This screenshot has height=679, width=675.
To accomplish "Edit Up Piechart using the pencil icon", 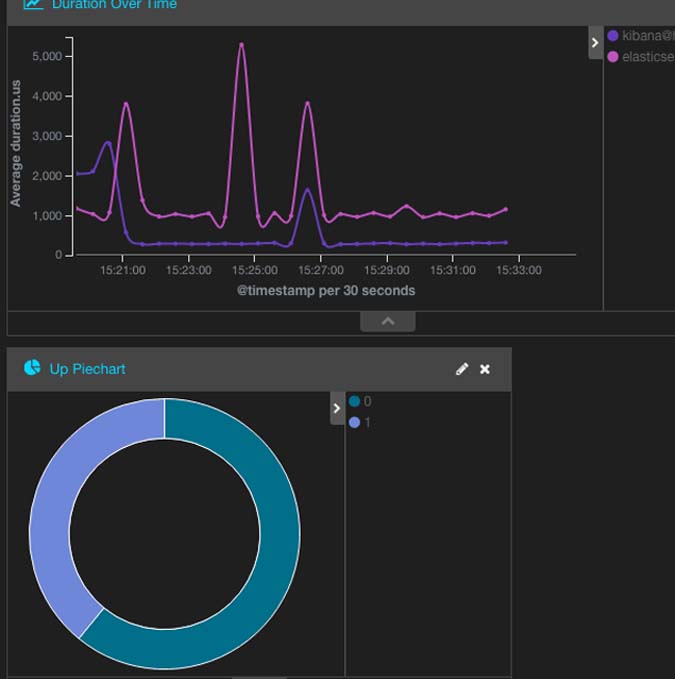I will click(461, 369).
